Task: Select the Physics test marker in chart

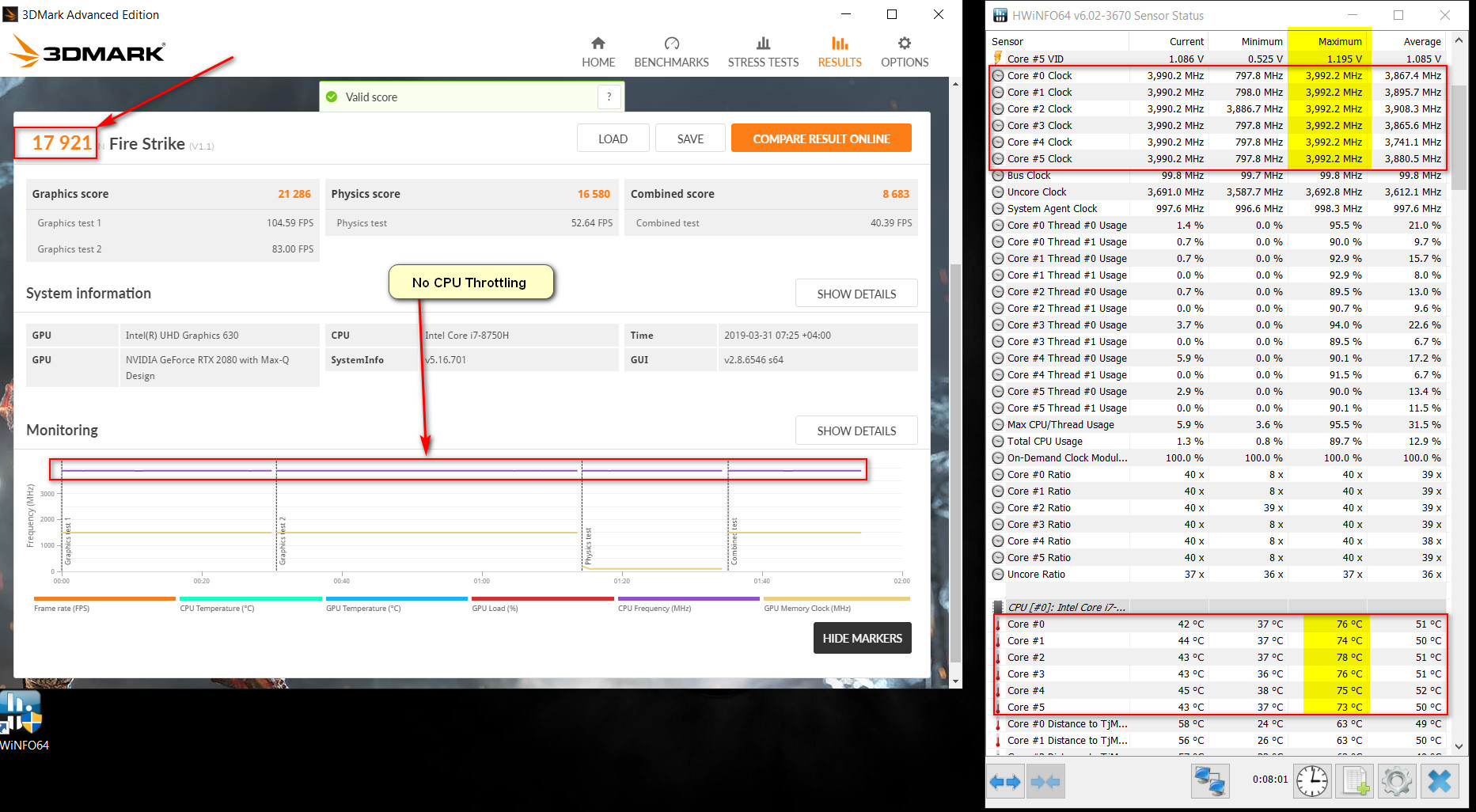Action: click(x=588, y=546)
